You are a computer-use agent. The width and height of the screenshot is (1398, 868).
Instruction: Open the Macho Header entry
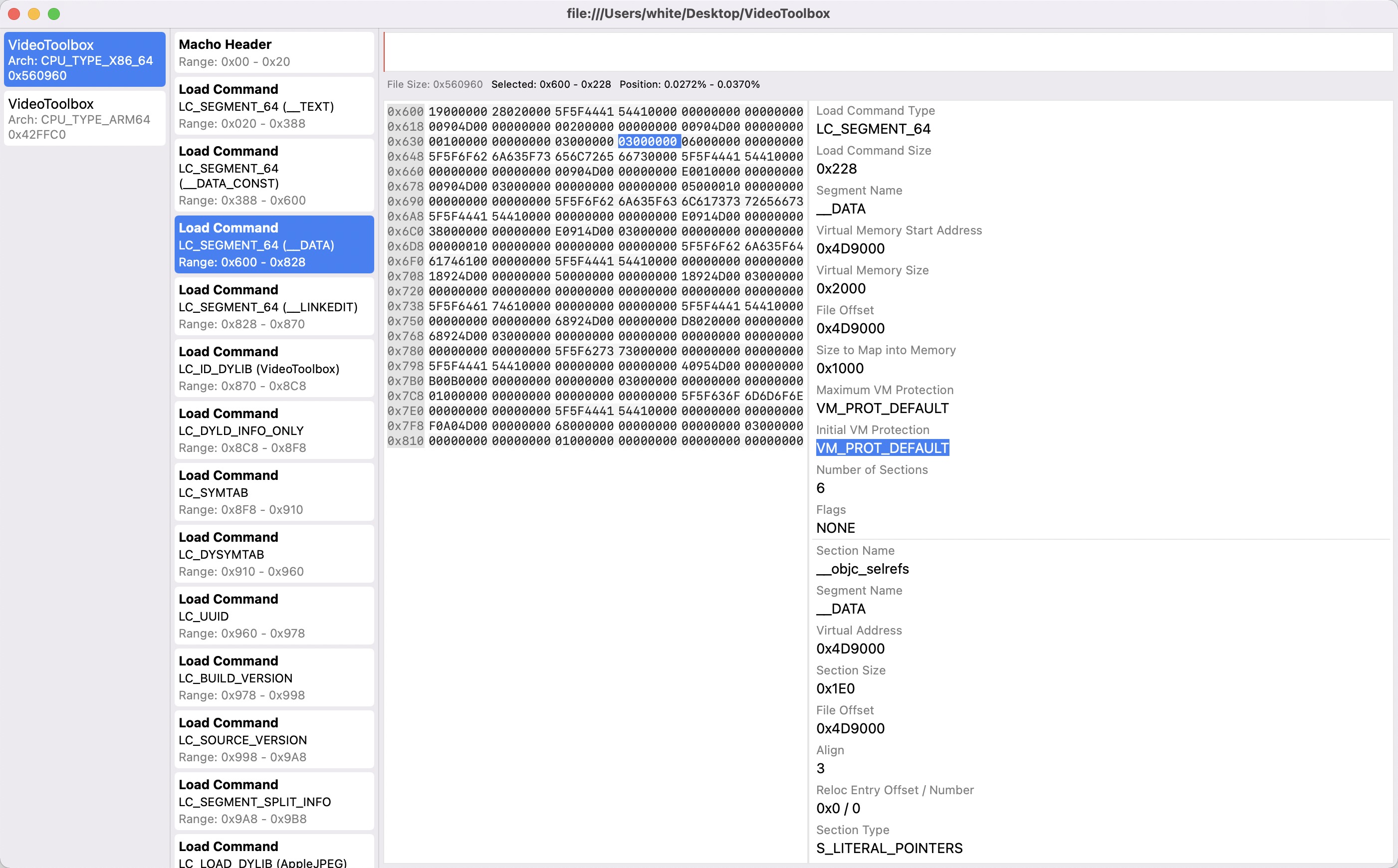274,52
